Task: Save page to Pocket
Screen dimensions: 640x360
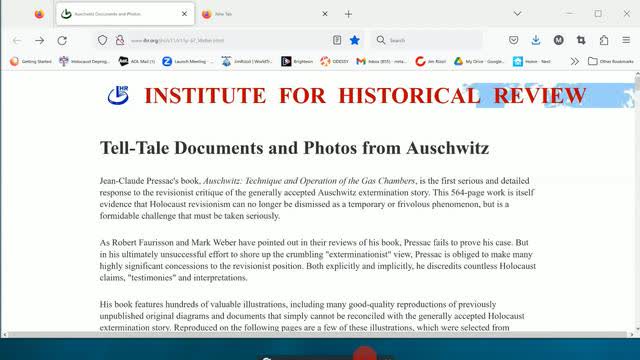Action: coord(513,40)
